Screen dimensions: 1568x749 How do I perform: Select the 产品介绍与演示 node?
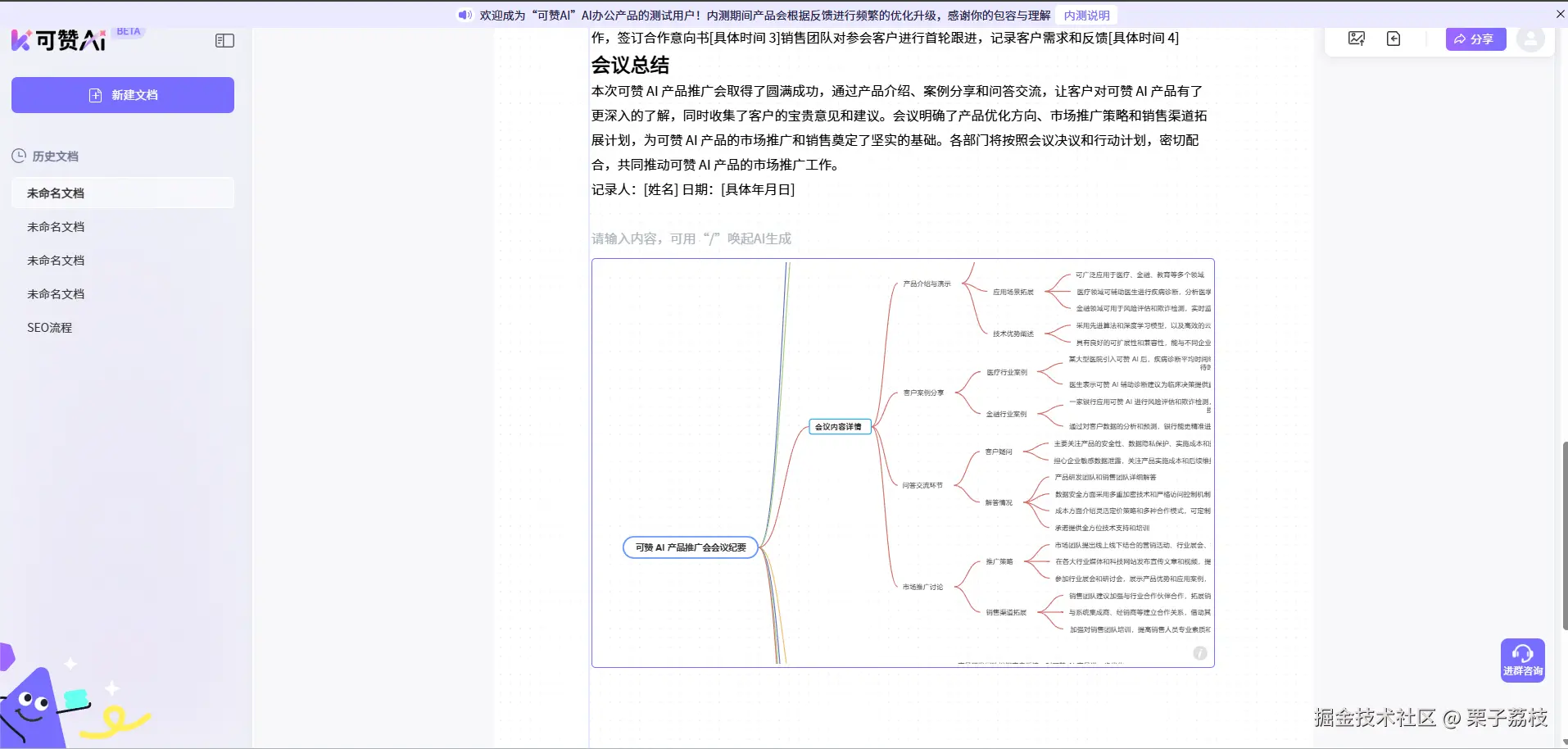(927, 284)
